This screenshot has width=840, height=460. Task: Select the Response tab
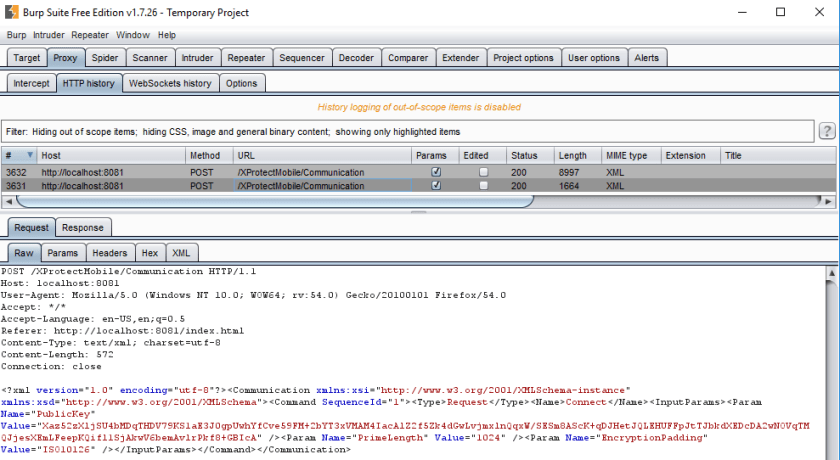point(82,227)
